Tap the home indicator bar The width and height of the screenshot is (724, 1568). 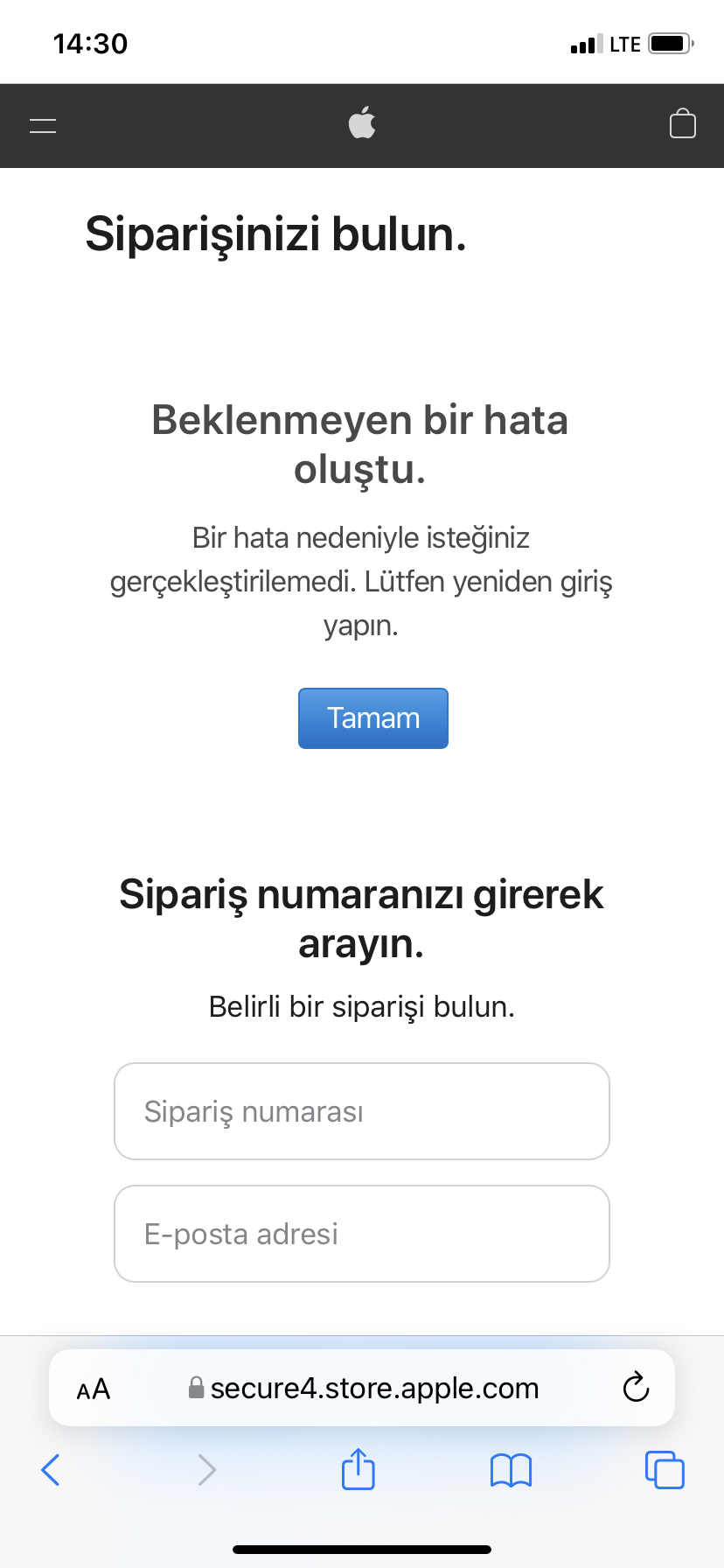(x=362, y=1550)
